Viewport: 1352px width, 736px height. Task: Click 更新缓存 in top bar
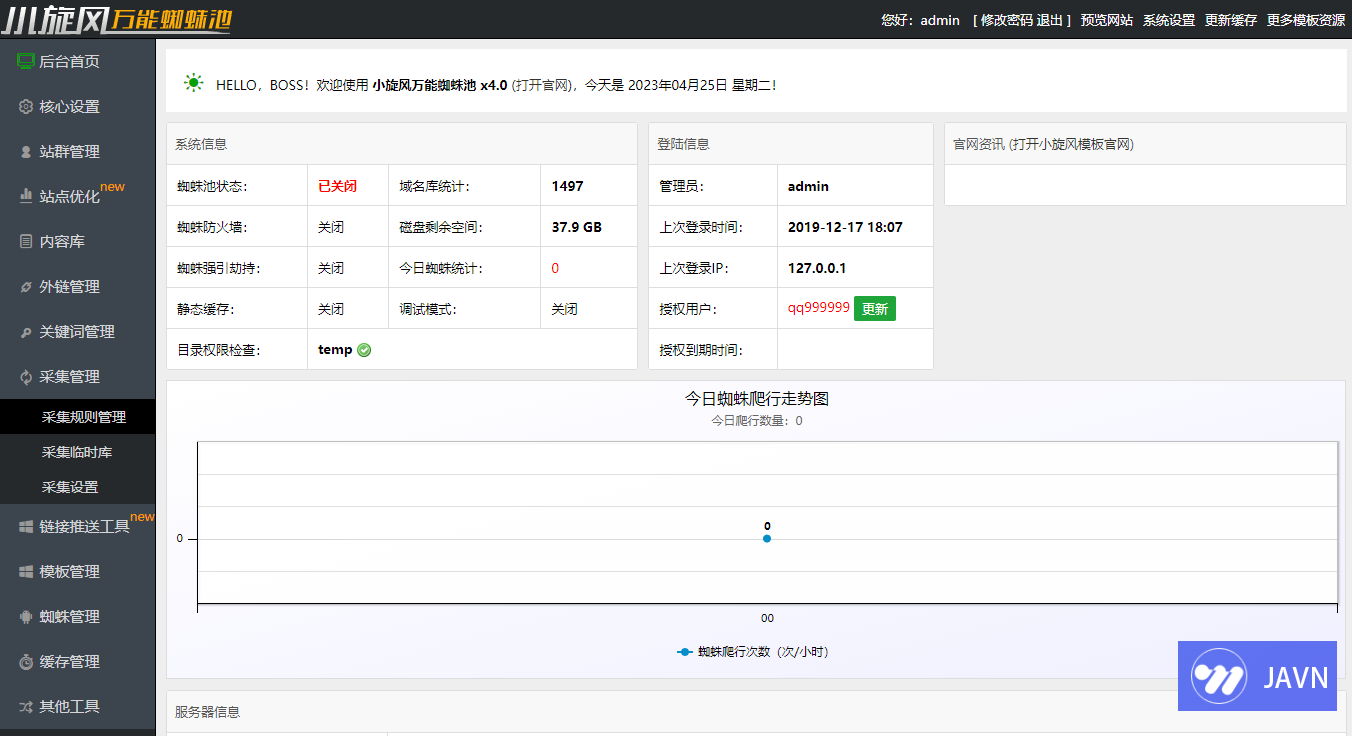(x=1231, y=20)
